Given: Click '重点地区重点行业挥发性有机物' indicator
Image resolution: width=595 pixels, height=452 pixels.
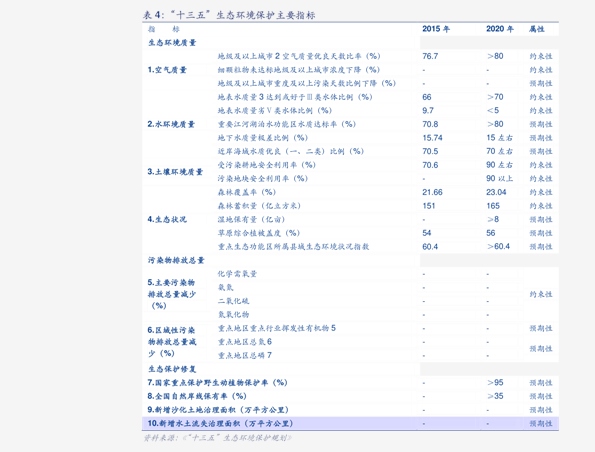Looking at the screenshot, I should coord(277,328).
